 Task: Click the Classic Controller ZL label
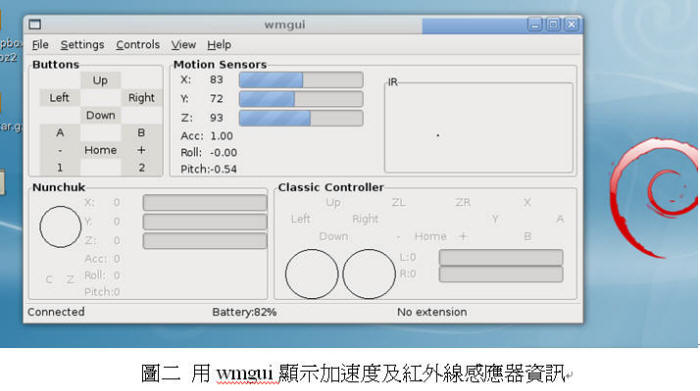(x=399, y=203)
